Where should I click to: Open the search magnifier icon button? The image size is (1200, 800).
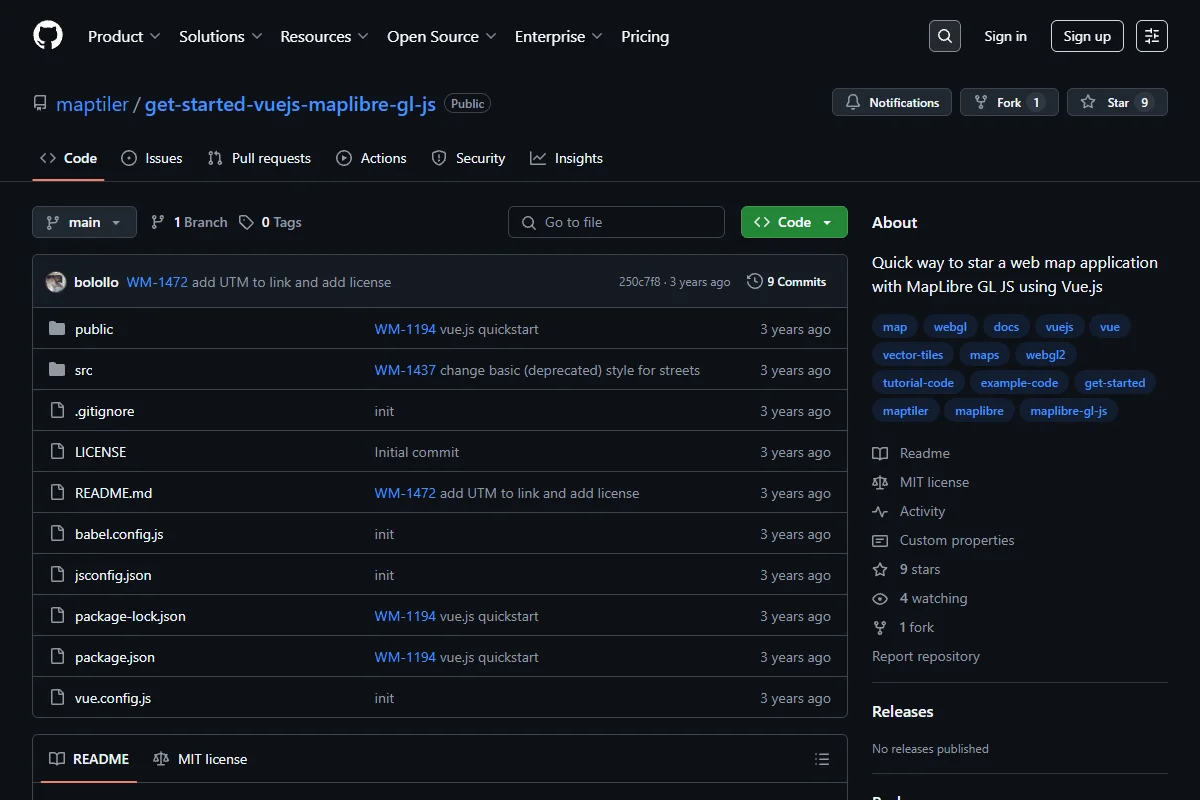click(945, 36)
